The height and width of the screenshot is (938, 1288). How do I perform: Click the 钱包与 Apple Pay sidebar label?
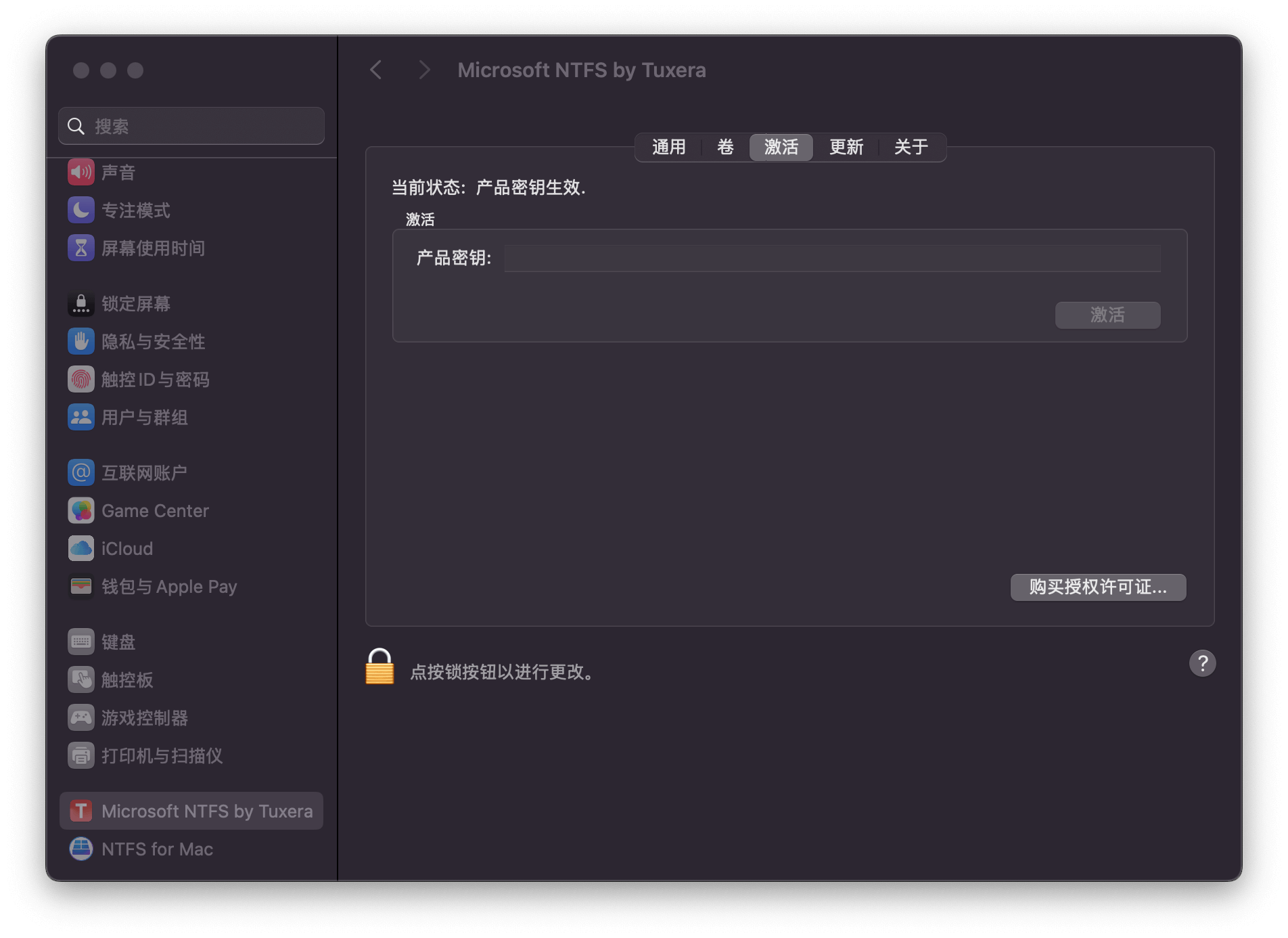click(x=169, y=587)
